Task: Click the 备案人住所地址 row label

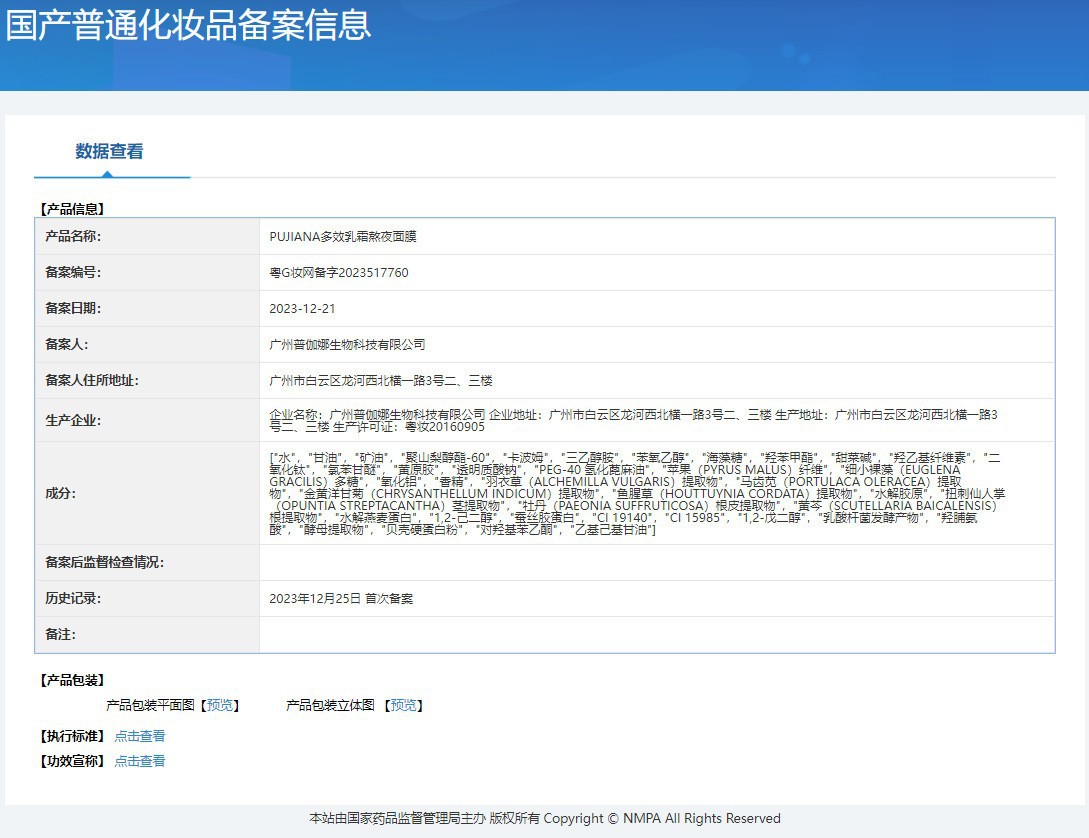Action: click(92, 380)
